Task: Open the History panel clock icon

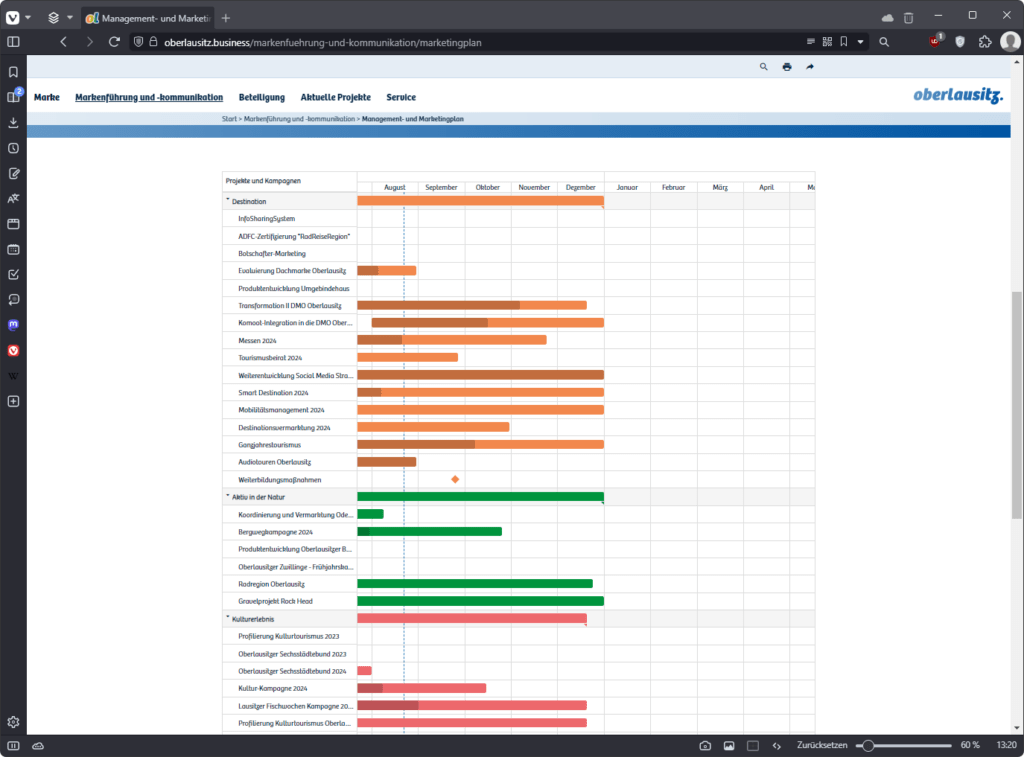Action: click(13, 148)
